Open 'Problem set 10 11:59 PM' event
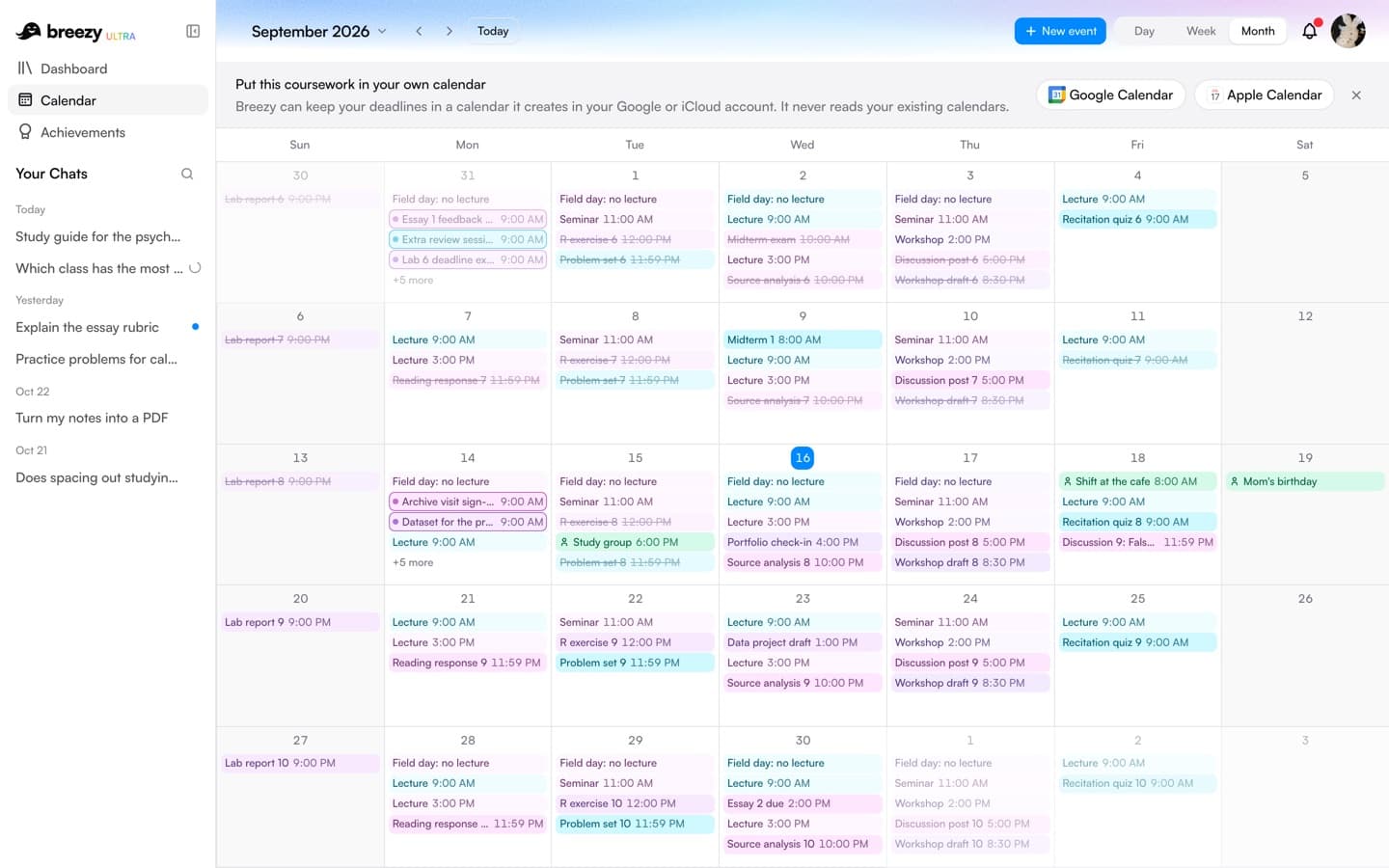Screen dimensions: 1389x868 (x=635, y=824)
